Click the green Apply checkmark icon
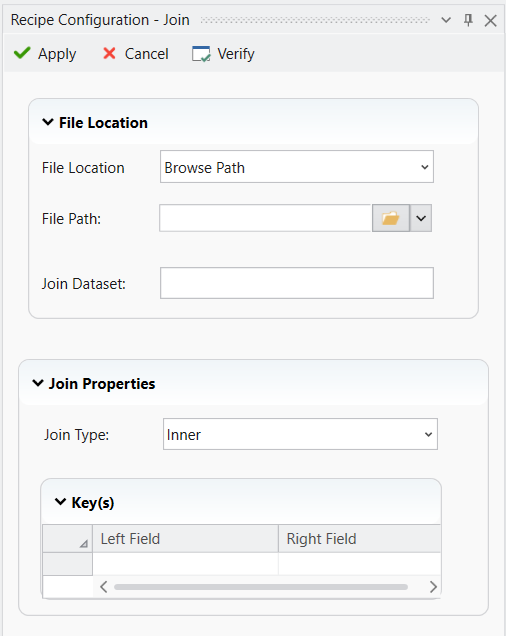This screenshot has width=506, height=636. coord(22,53)
